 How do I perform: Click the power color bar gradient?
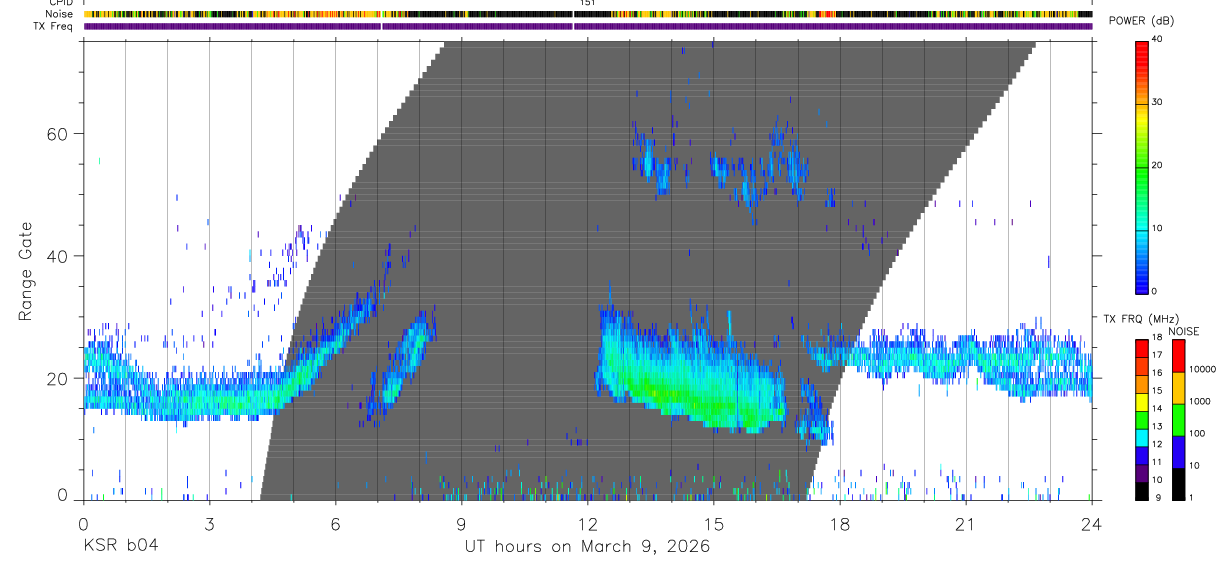pyautogui.click(x=1142, y=166)
